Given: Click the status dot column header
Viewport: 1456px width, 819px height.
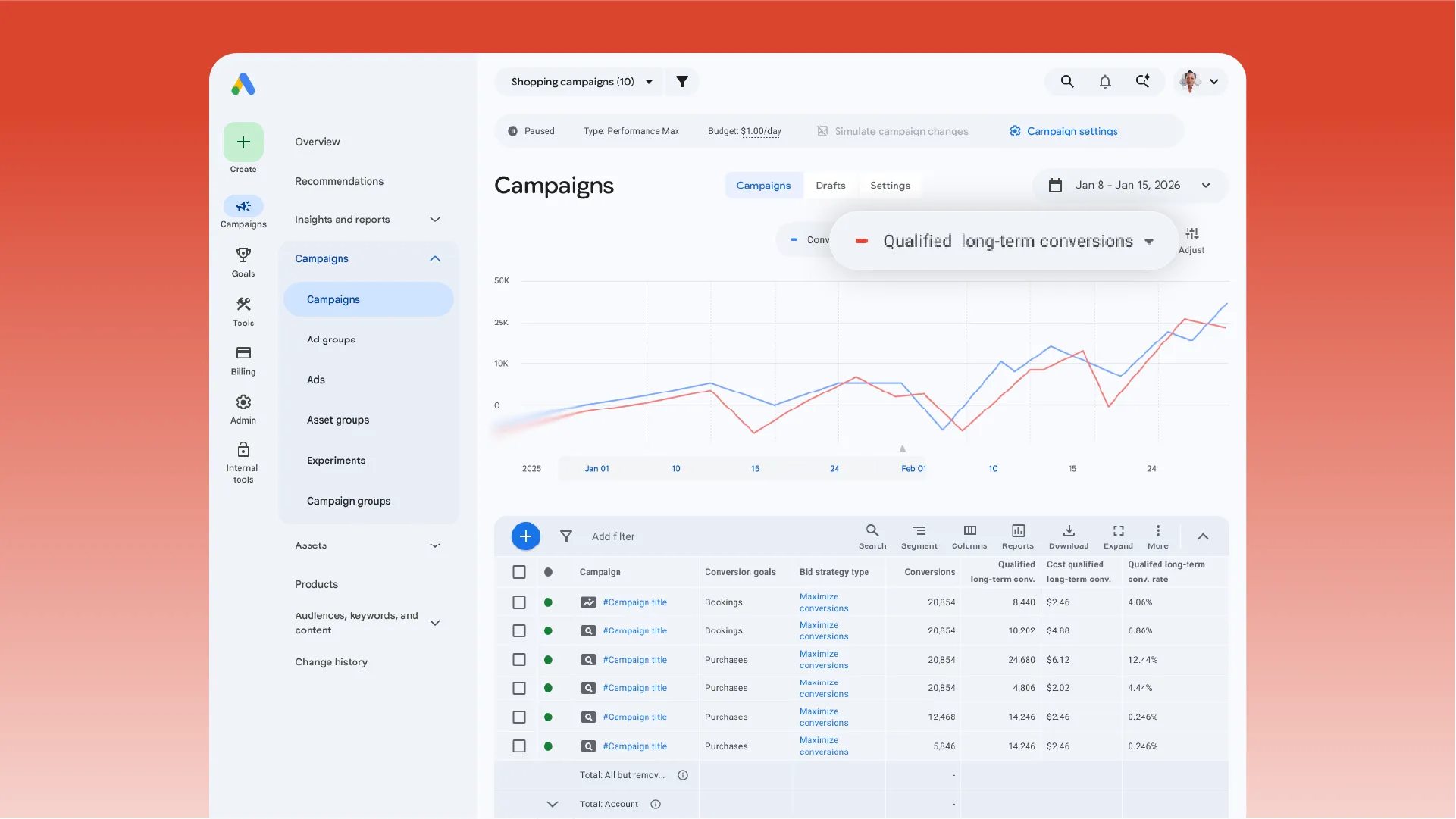Looking at the screenshot, I should pos(549,573).
